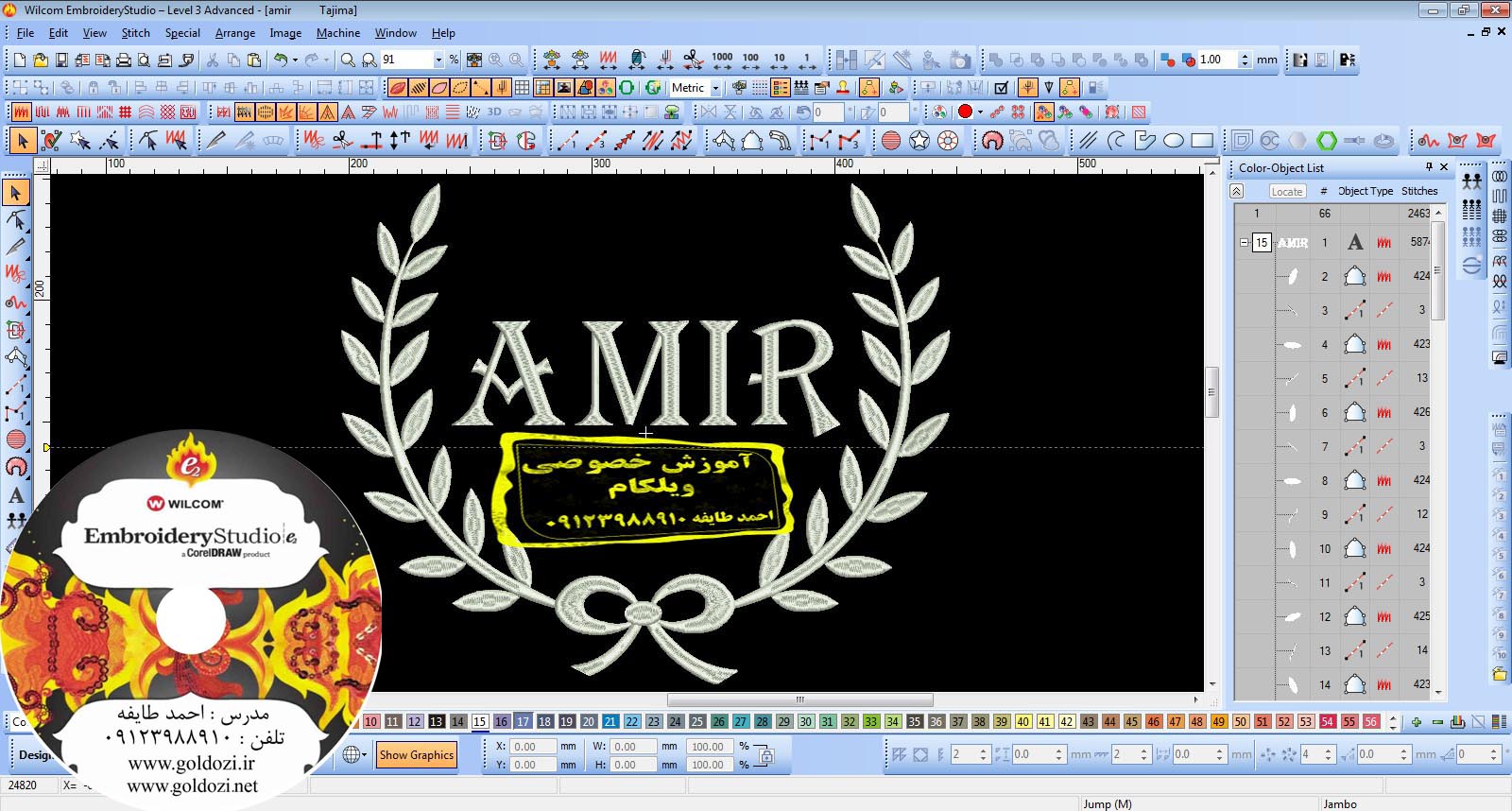Click the Locate button
The width and height of the screenshot is (1512, 811).
pyautogui.click(x=1286, y=191)
